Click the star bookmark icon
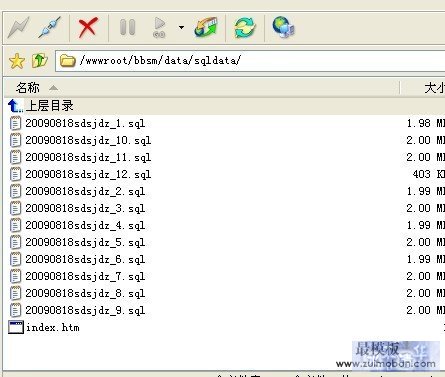 (x=17, y=61)
